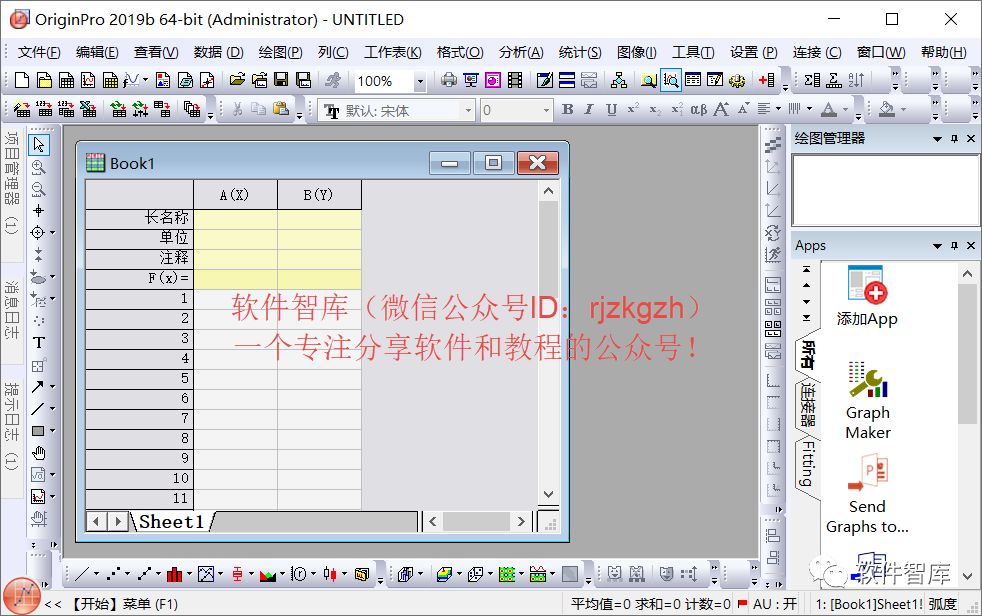The width and height of the screenshot is (982, 616).
Task: Open the 文件(F) menu
Action: point(39,52)
